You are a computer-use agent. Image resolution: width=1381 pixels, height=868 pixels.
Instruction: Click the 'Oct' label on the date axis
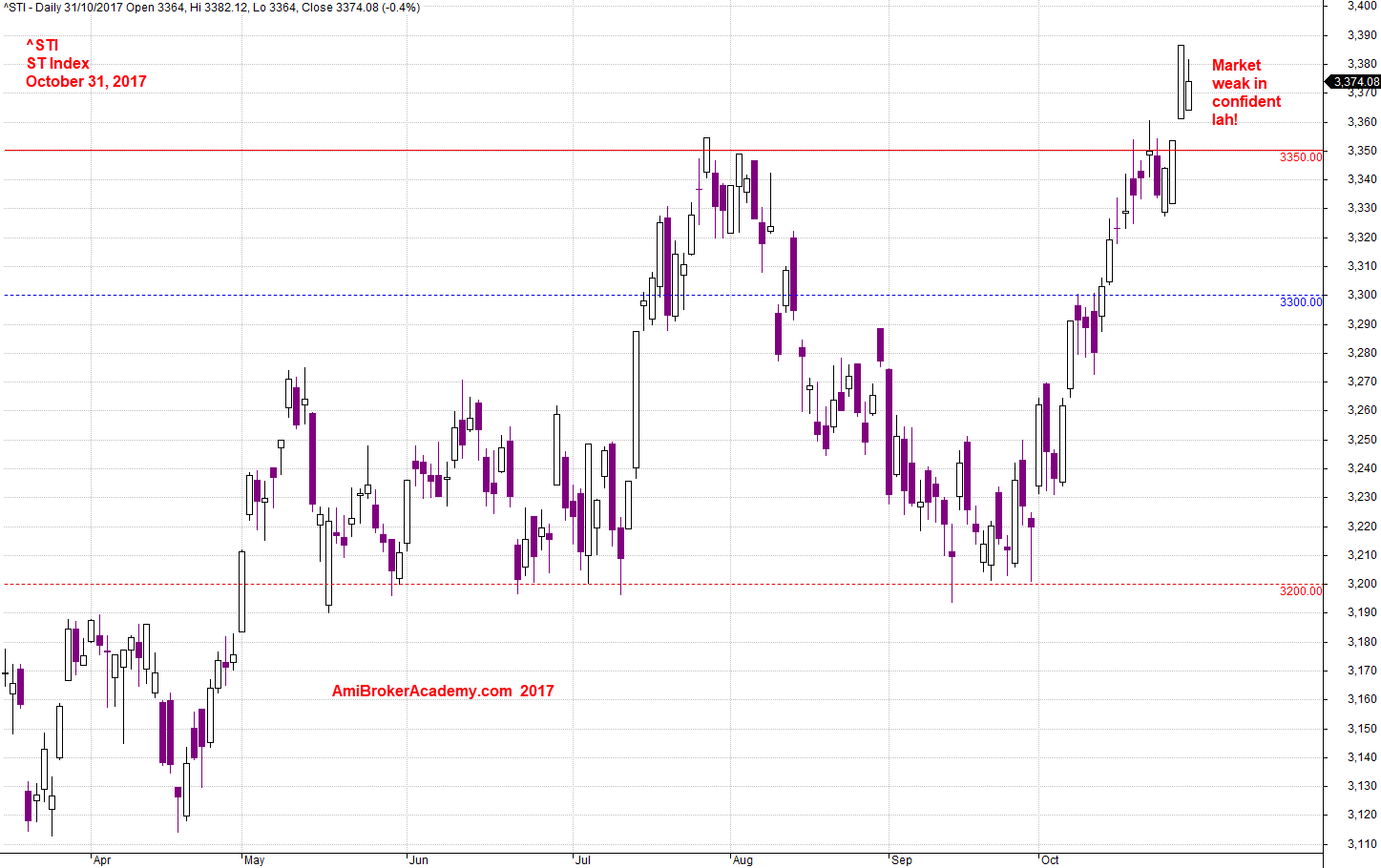tap(1050, 860)
